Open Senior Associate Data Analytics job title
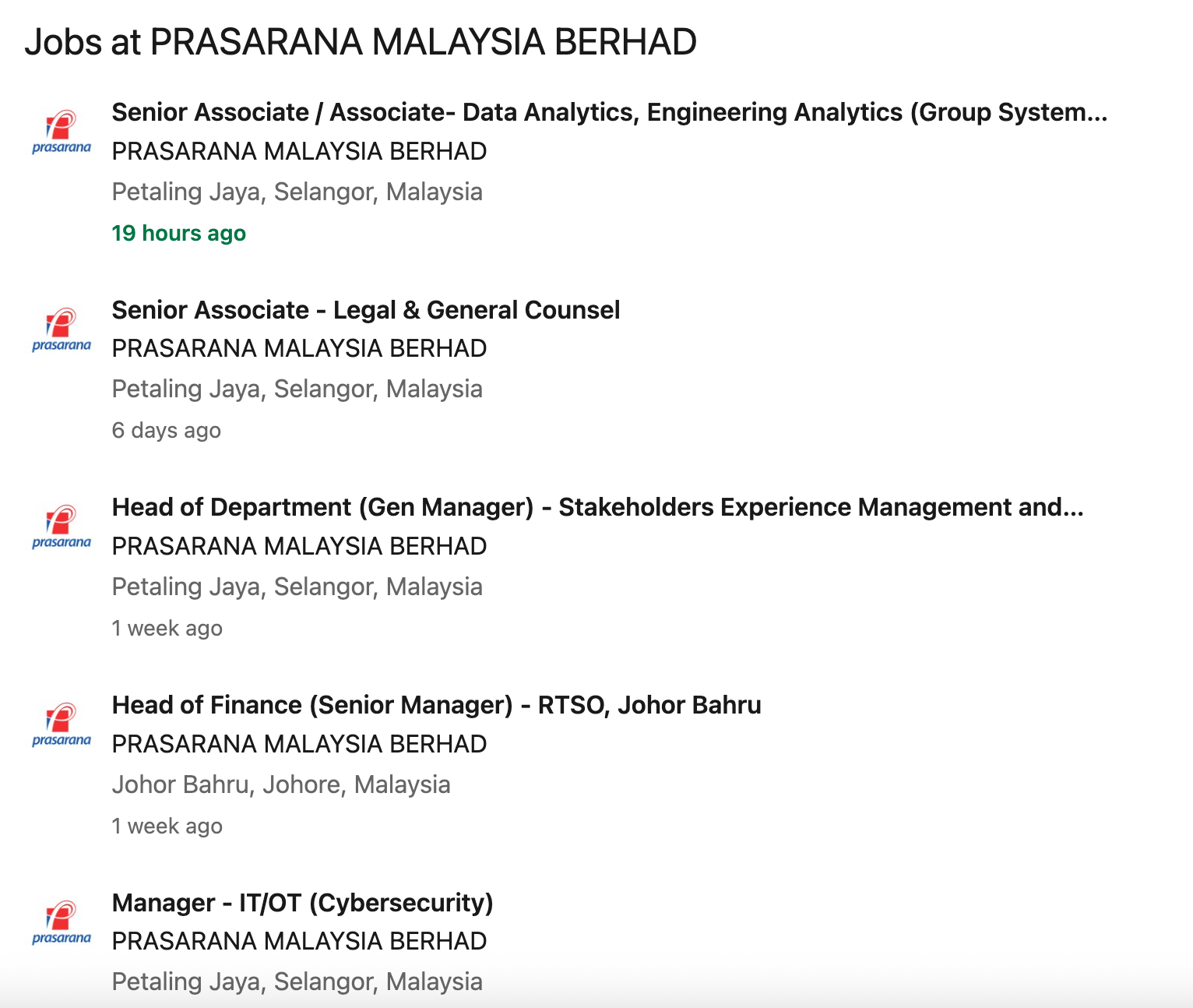Viewport: 1193px width, 1008px height. pos(609,112)
